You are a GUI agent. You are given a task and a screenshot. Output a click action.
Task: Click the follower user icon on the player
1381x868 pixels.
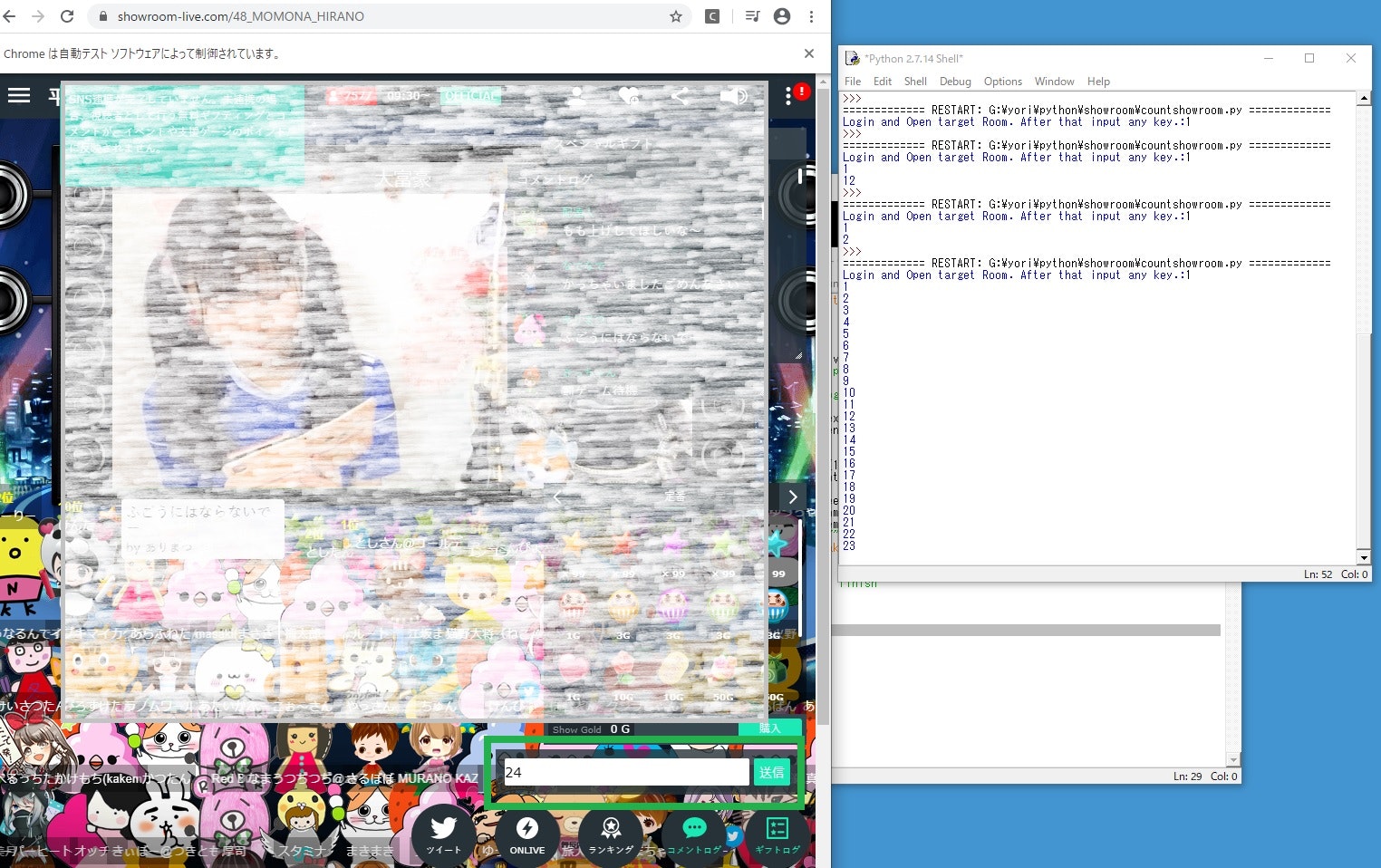pos(575,96)
